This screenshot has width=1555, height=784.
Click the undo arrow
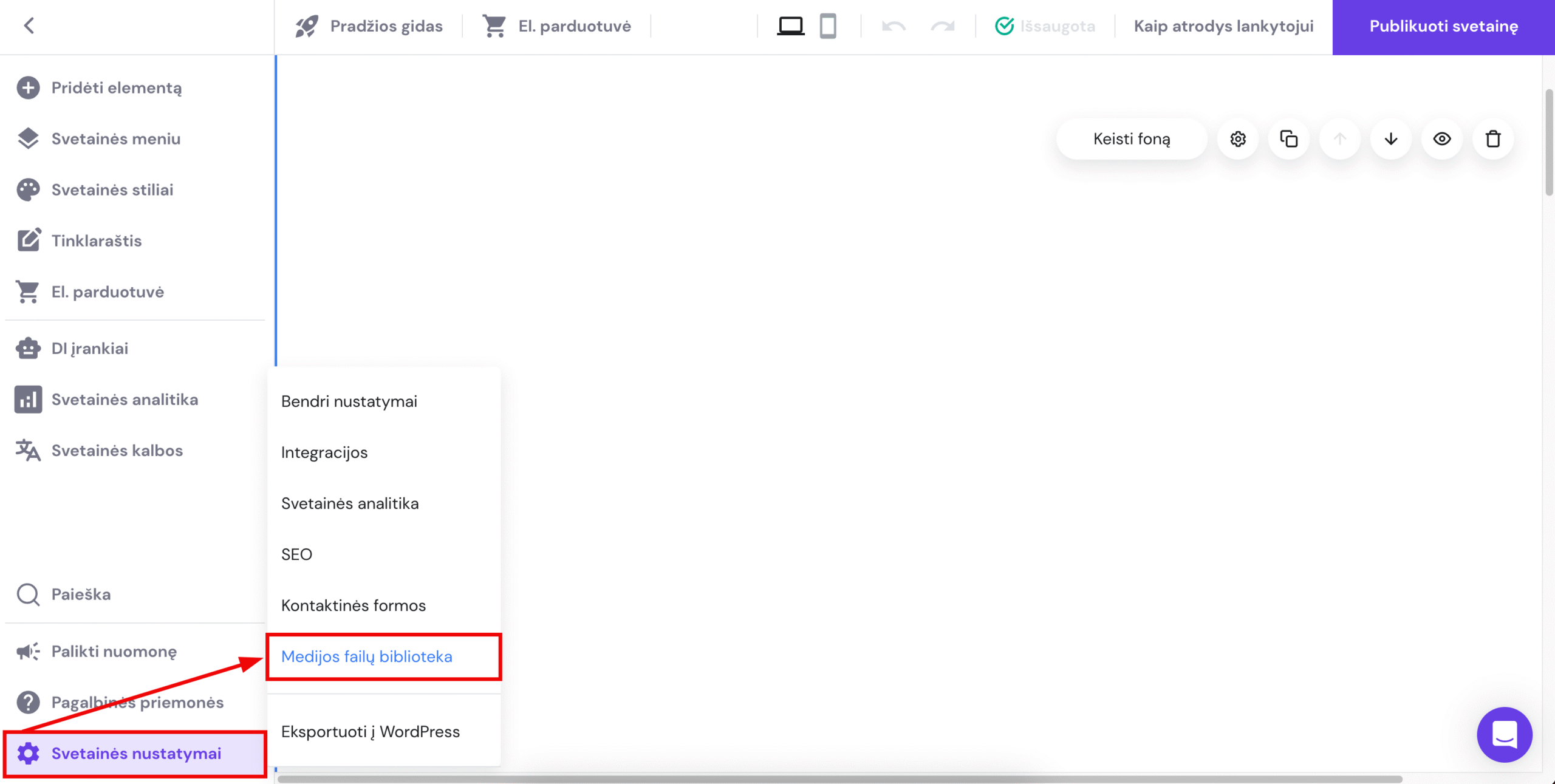894,26
